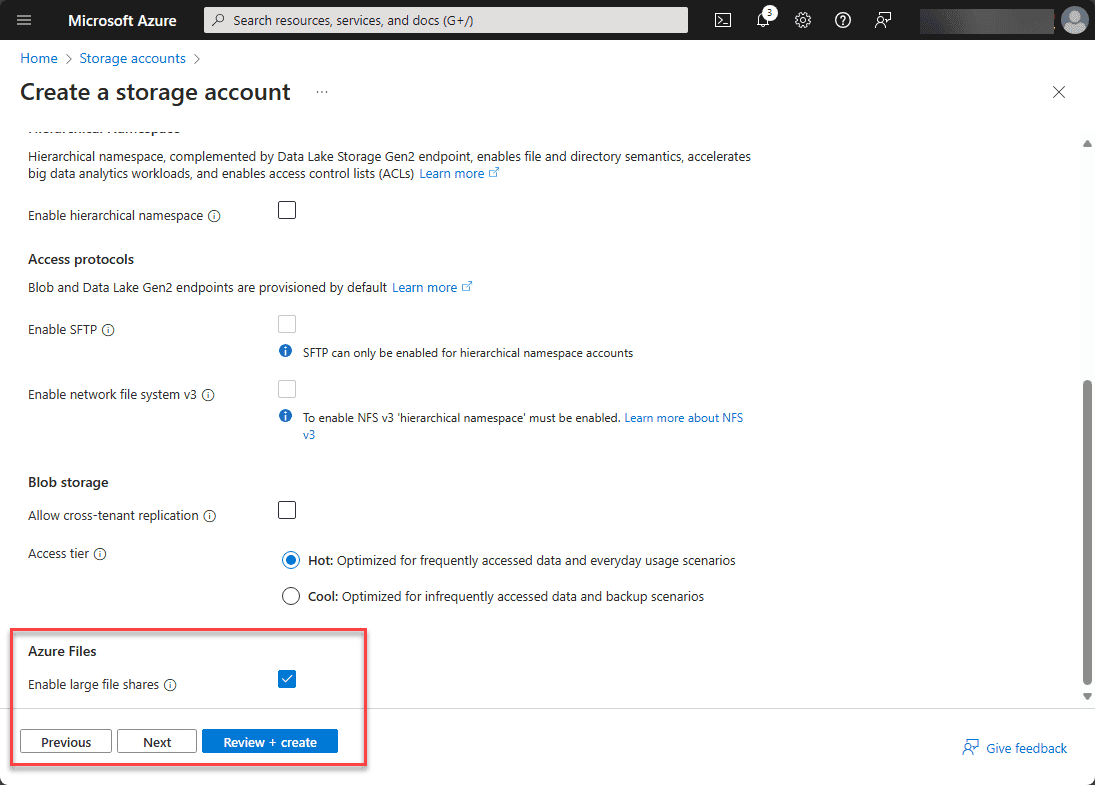Viewport: 1095px width, 785px height.
Task: Click the external link icon after ACLs Learn more
Action: (x=494, y=173)
